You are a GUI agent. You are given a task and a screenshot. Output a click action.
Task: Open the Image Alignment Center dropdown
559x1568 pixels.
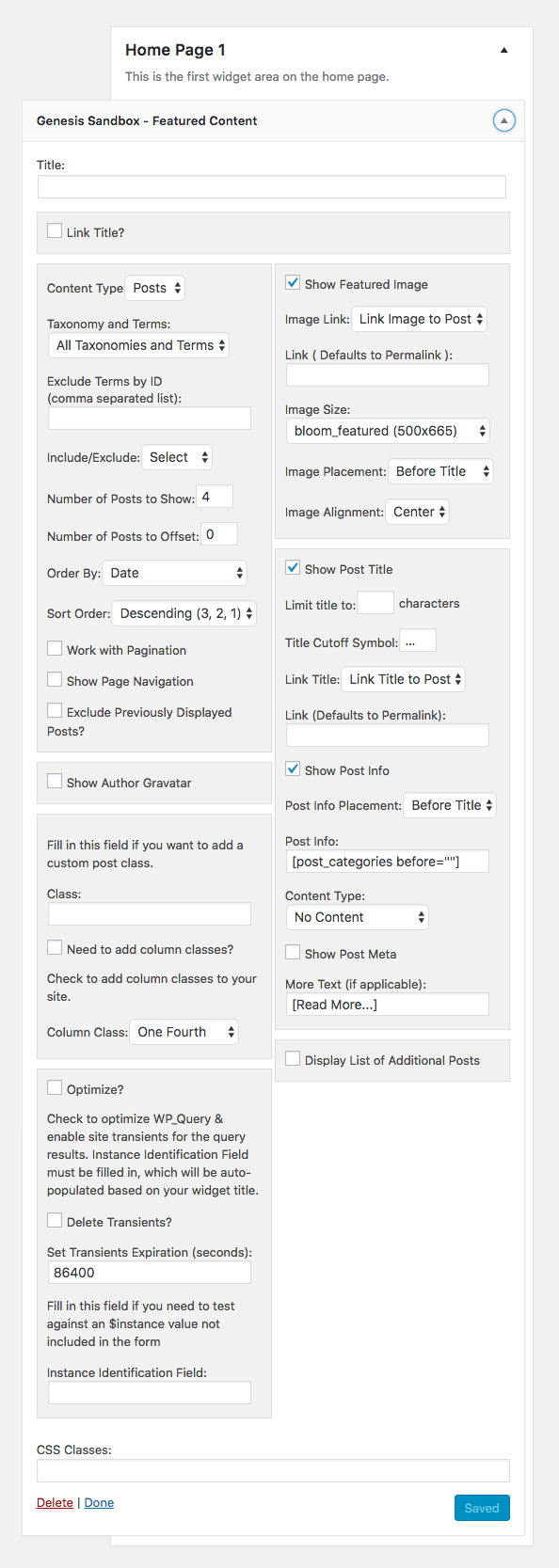pyautogui.click(x=418, y=512)
